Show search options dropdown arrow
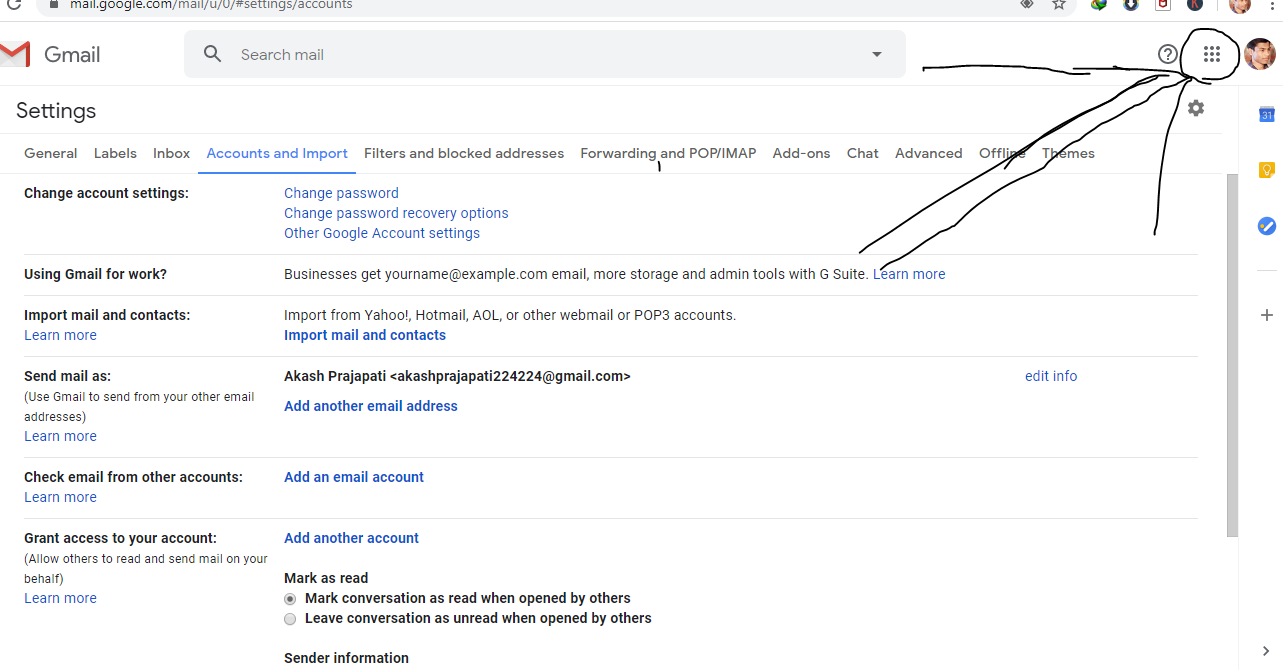This screenshot has height=670, width=1283. pyautogui.click(x=877, y=54)
